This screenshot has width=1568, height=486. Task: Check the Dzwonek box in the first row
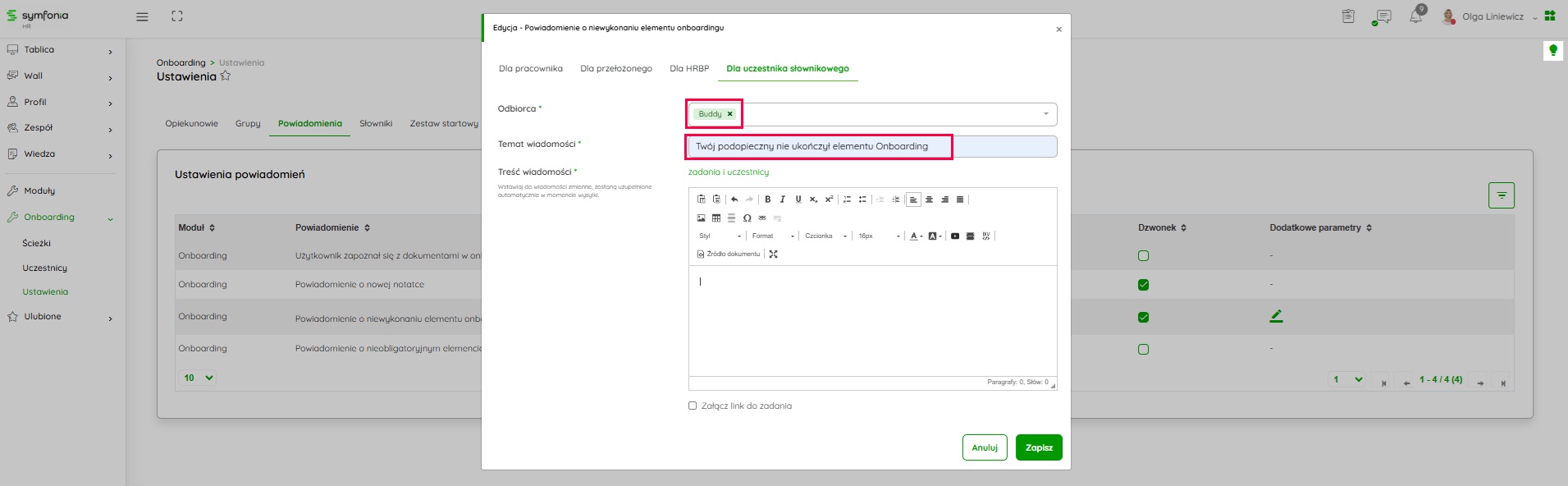[x=1143, y=256]
